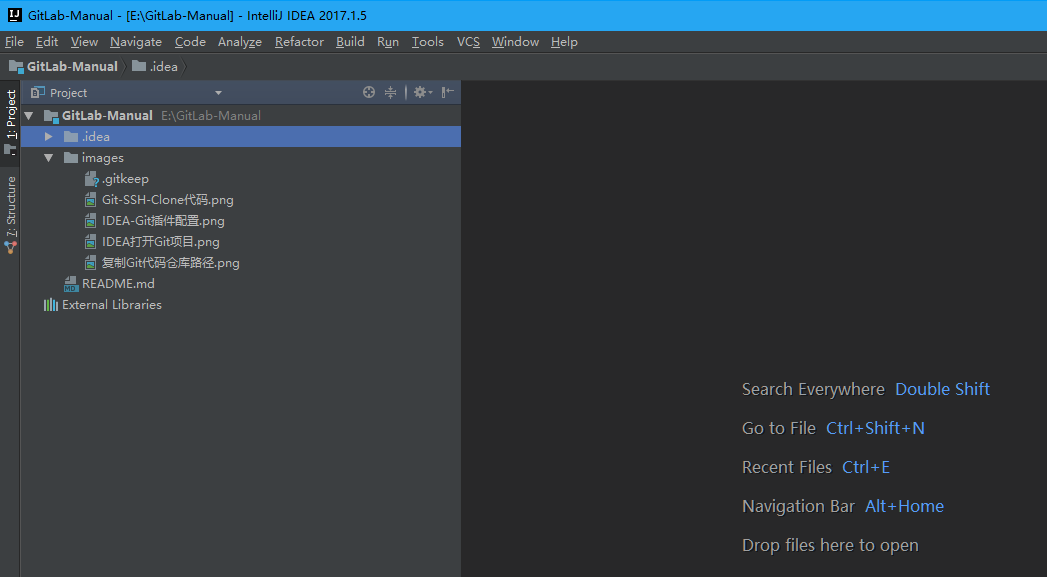Collapse the GitLab-Manual root node arrow
Screen dimensions: 1047x577
coord(29,116)
